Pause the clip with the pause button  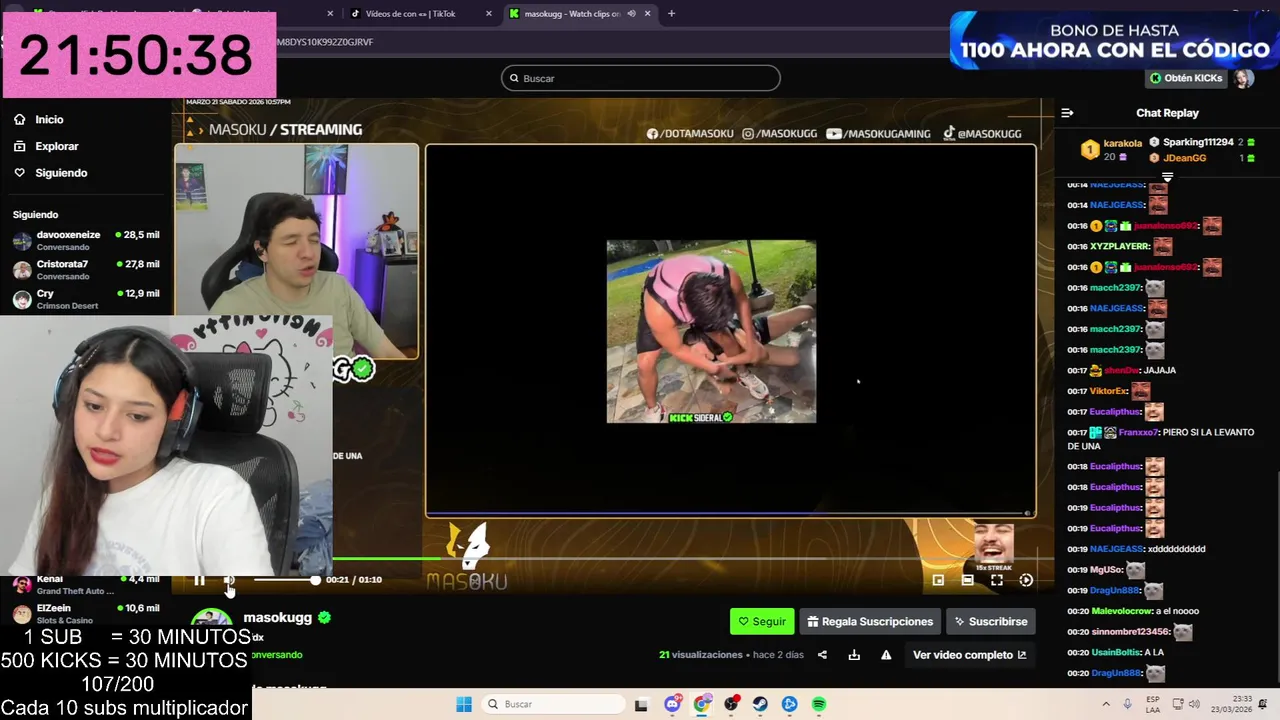[199, 580]
